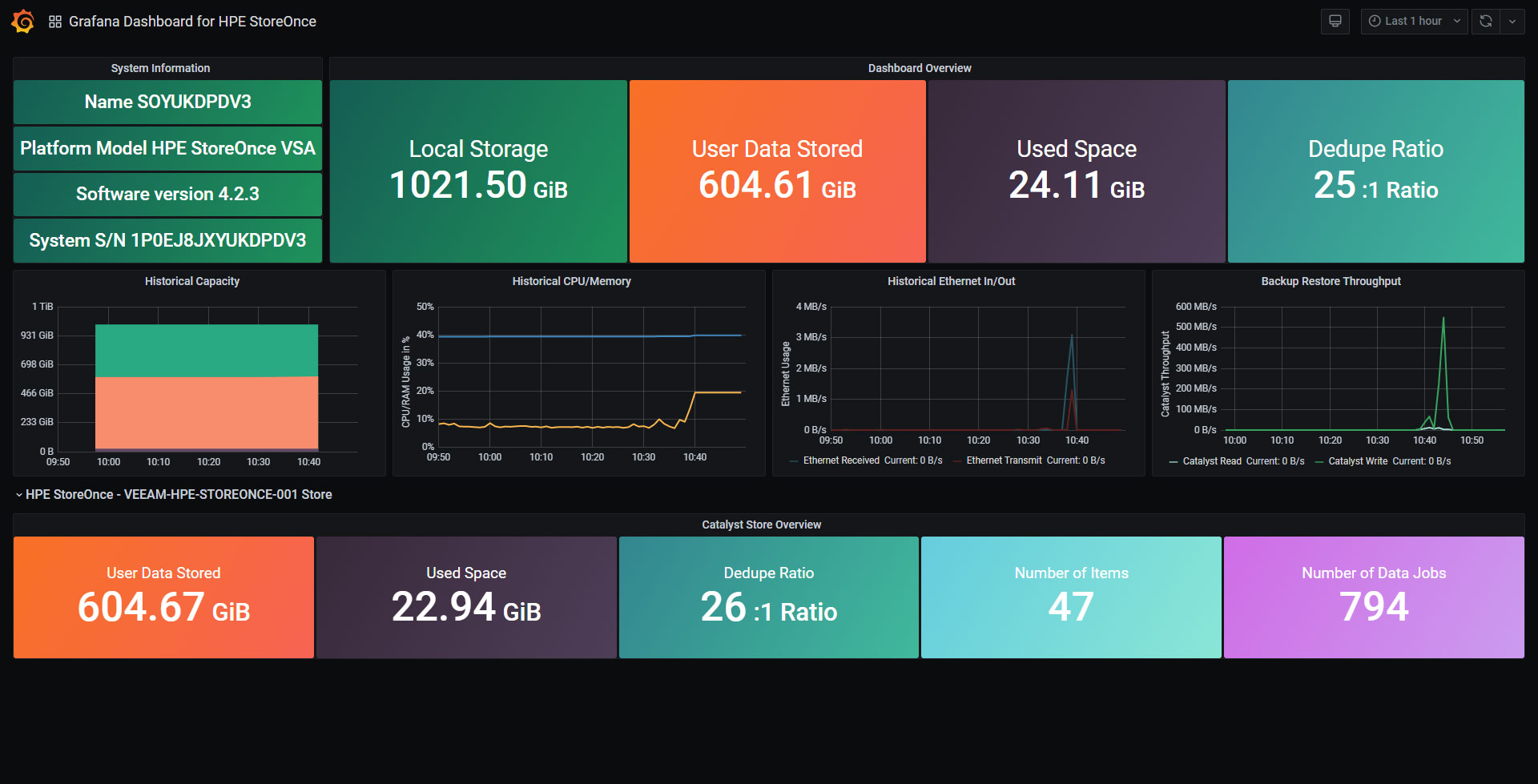Open the dashboards grid icon
The width and height of the screenshot is (1538, 784).
[55, 22]
